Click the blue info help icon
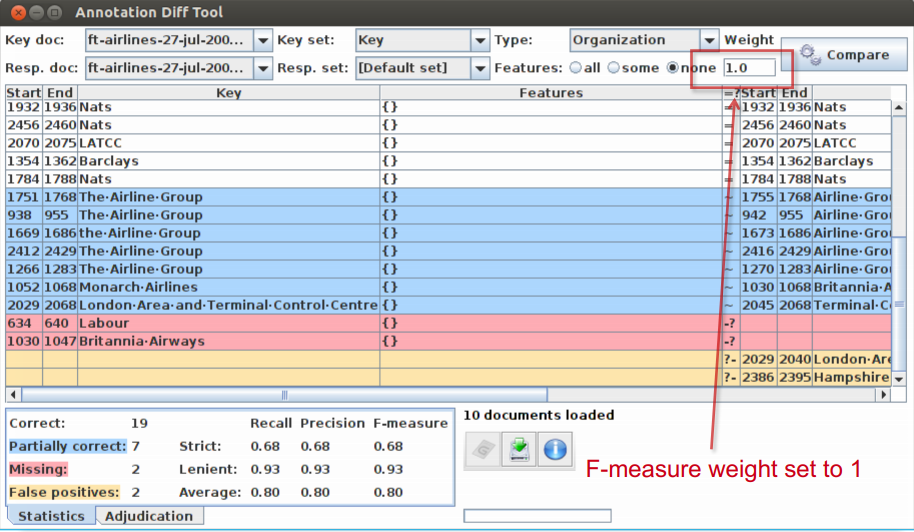Viewport: 914px width, 532px height. pyautogui.click(x=555, y=449)
